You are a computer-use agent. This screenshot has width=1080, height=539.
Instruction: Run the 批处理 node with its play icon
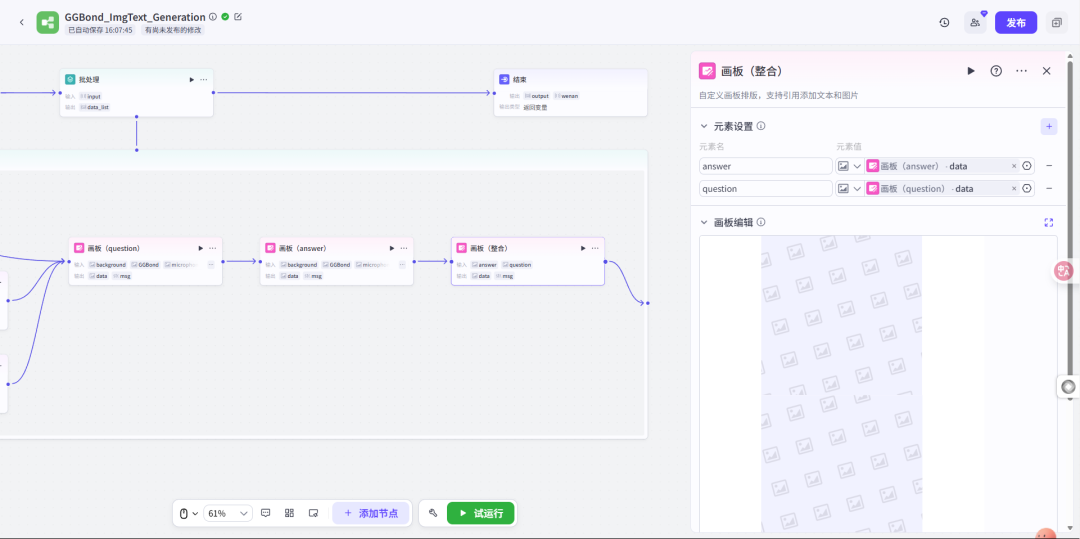coord(191,80)
